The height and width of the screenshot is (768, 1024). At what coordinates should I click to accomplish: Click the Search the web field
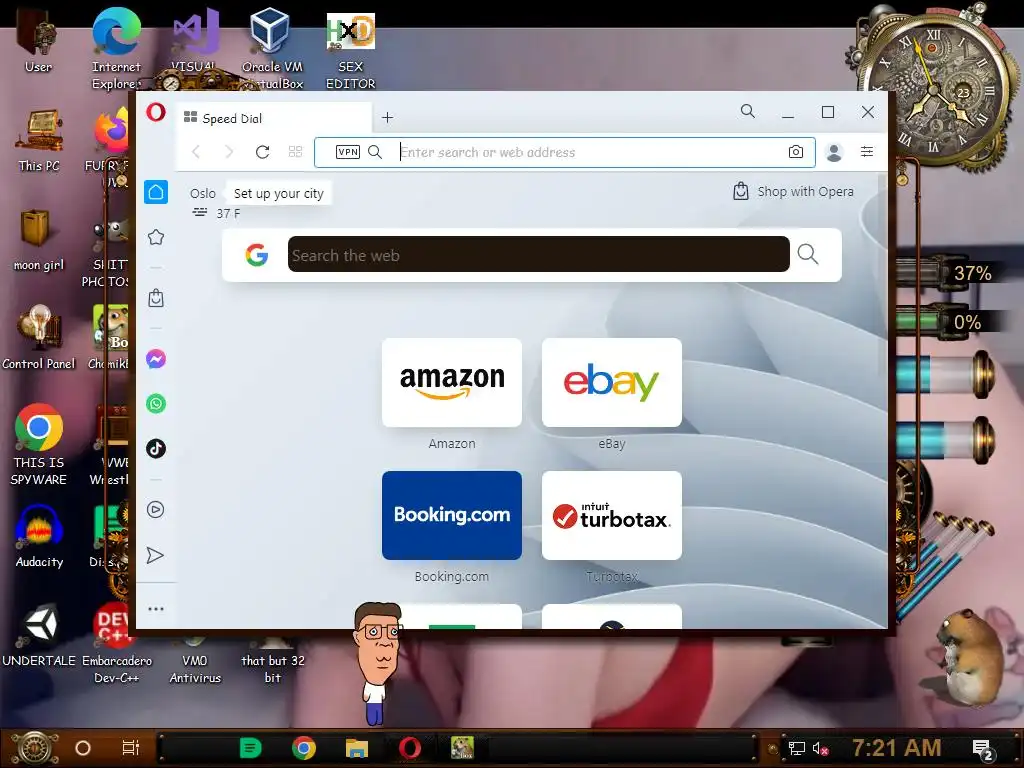pyautogui.click(x=539, y=255)
